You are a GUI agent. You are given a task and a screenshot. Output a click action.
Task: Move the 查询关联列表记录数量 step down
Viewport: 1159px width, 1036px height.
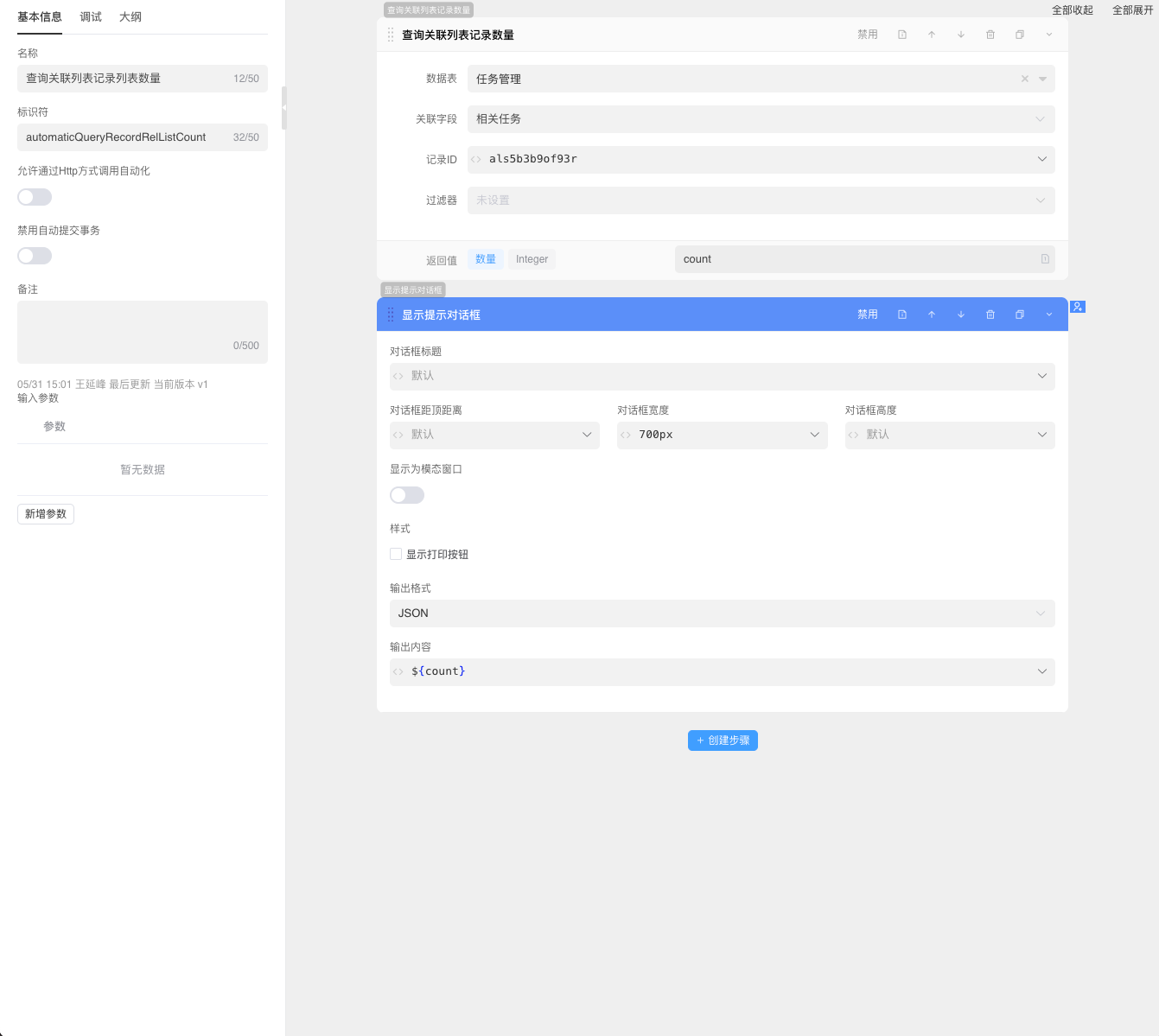[x=961, y=35]
